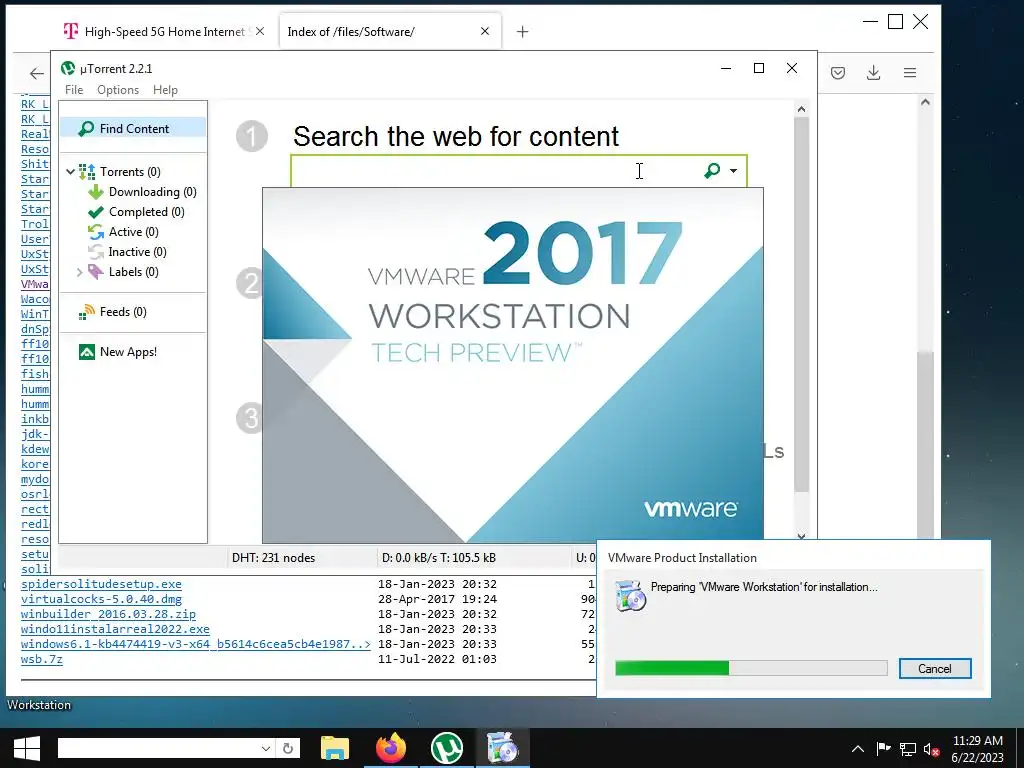Open virtualcocks-5.0.40.dmg link
This screenshot has height=768, width=1024.
tap(101, 600)
